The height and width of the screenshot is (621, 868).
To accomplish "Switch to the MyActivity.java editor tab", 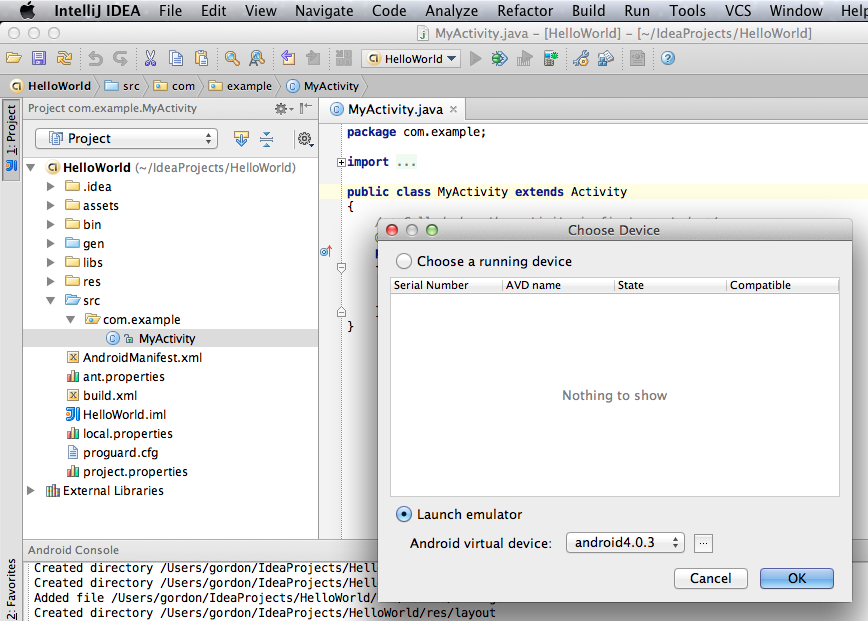I will pos(393,110).
